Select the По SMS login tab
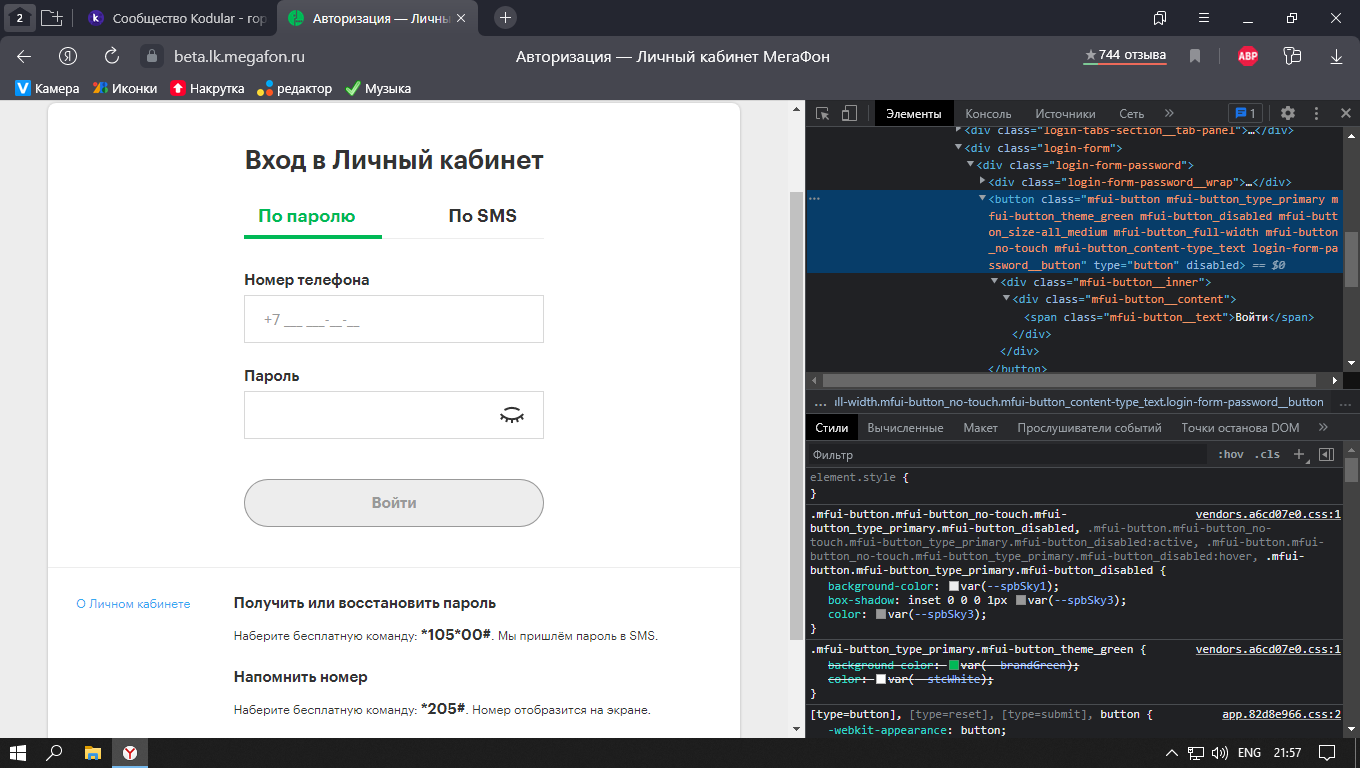1360x768 pixels. click(482, 216)
